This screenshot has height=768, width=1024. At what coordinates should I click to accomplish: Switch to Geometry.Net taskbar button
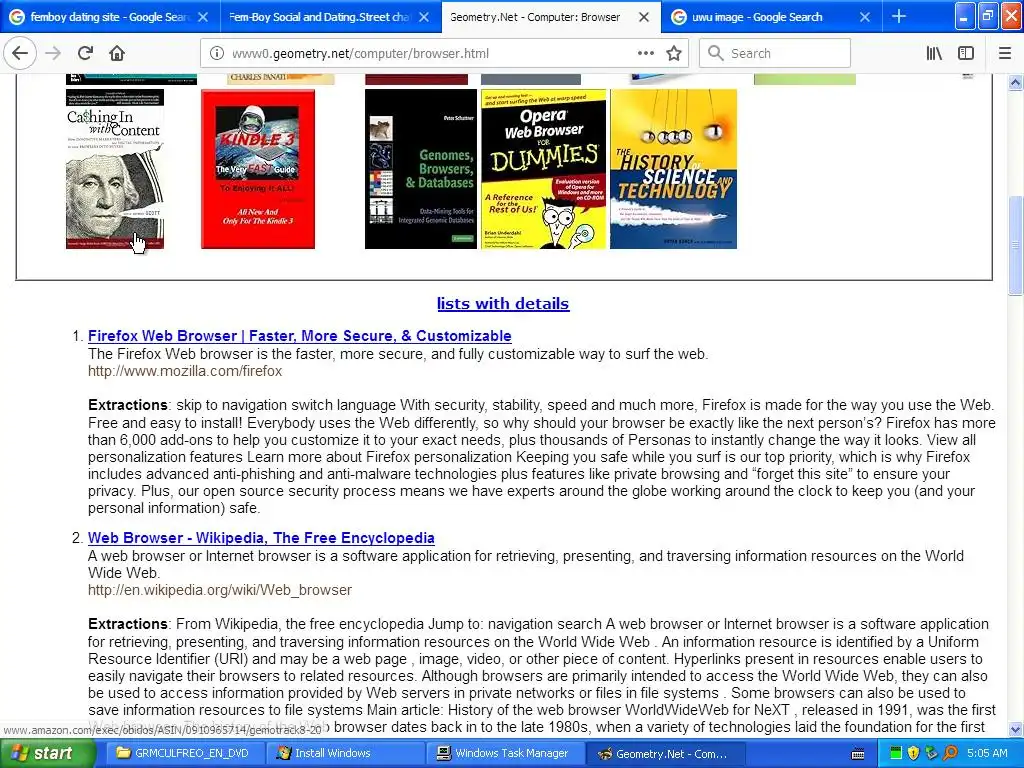(663, 754)
